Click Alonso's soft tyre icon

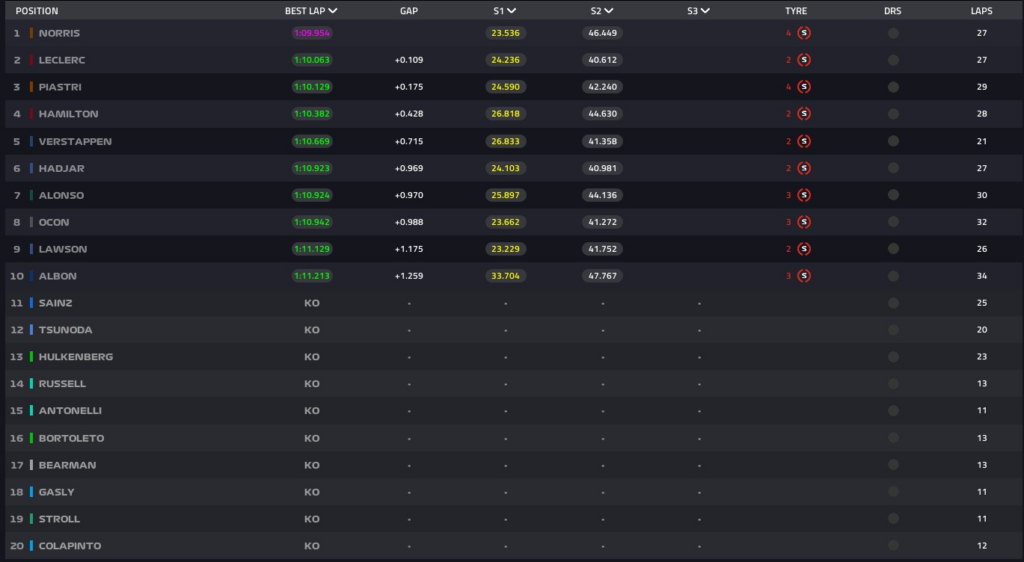click(x=804, y=195)
